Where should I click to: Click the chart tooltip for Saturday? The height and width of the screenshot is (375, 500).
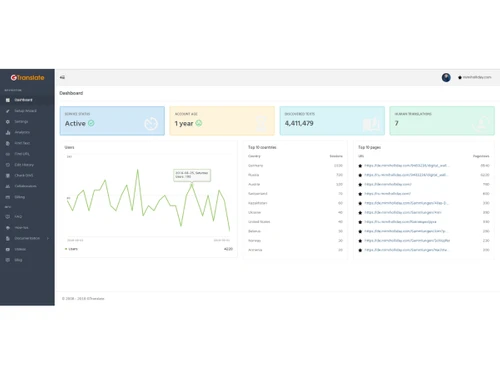[192, 175]
